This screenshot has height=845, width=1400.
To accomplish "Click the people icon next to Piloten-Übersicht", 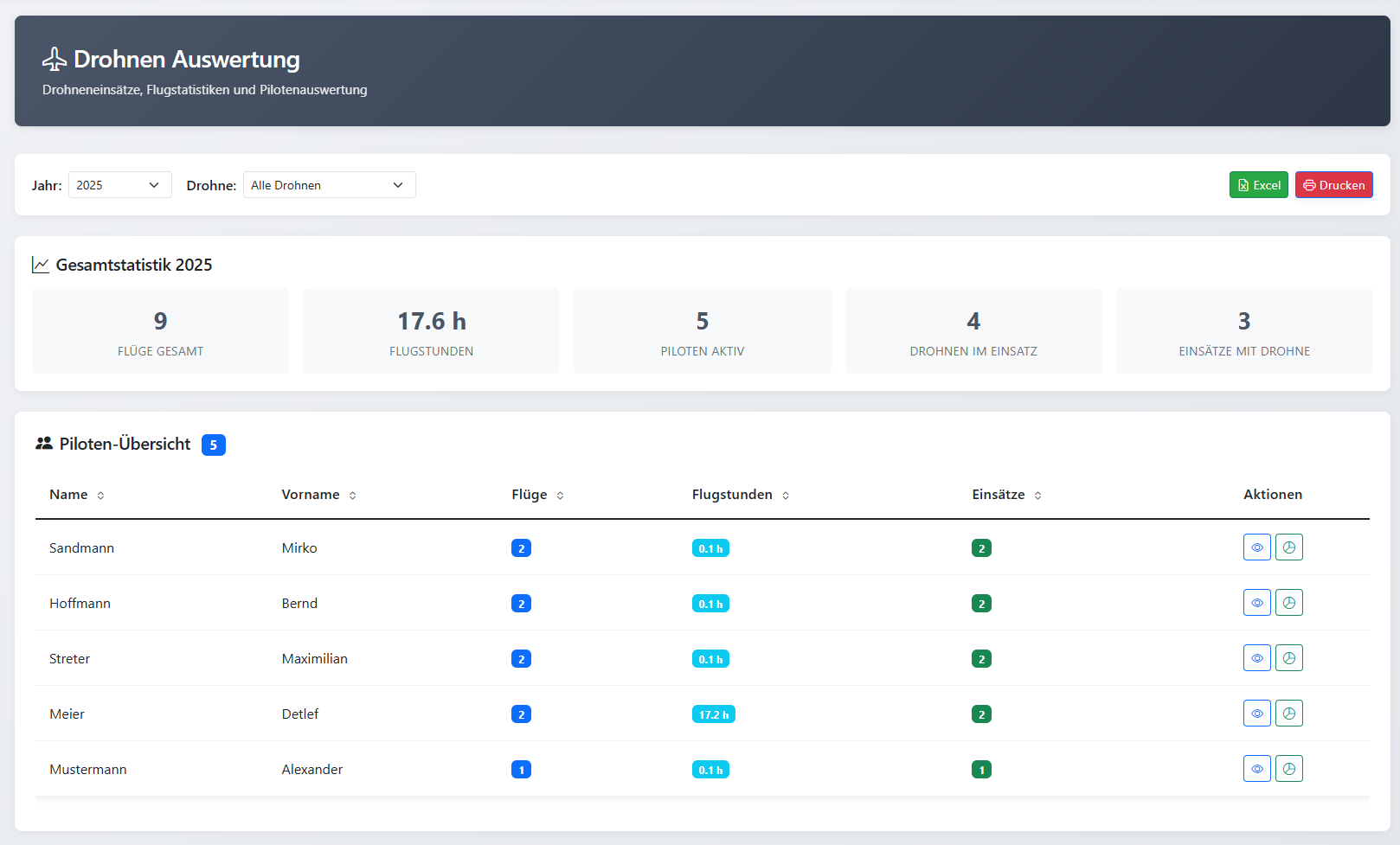I will [x=42, y=443].
